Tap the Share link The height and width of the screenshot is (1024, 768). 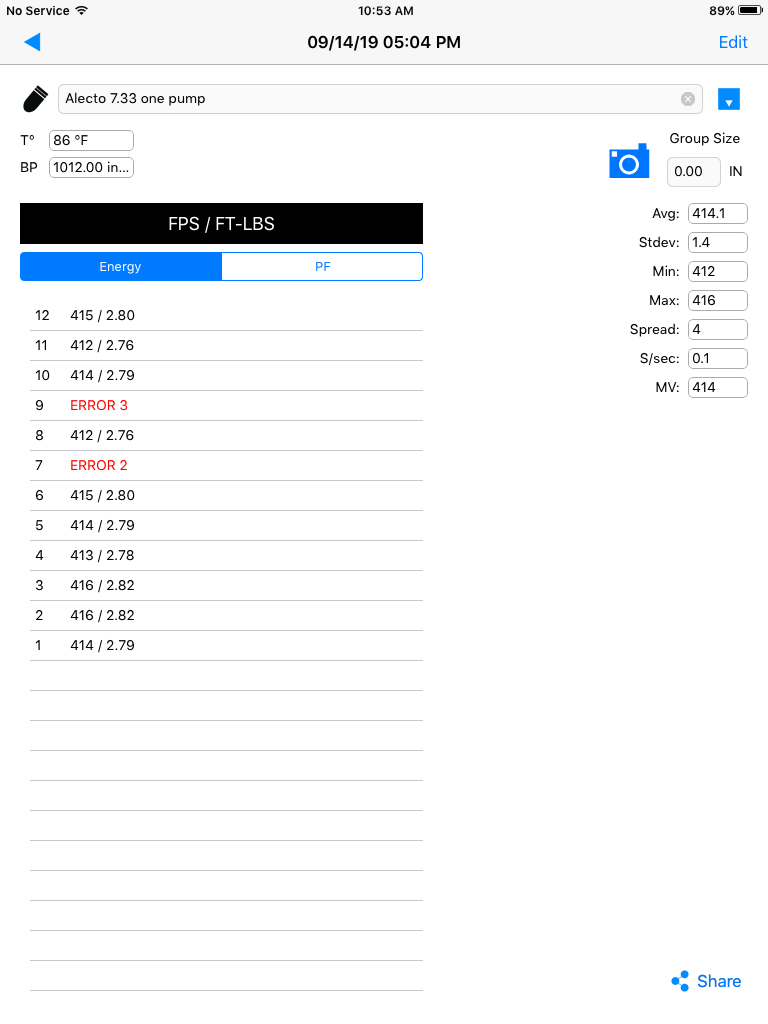coord(718,981)
